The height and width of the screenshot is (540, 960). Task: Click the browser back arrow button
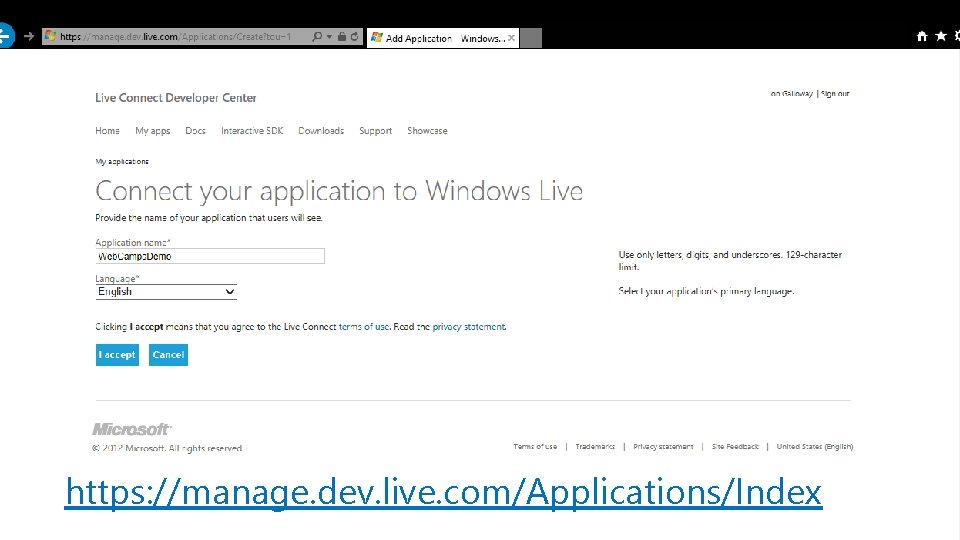(5, 36)
